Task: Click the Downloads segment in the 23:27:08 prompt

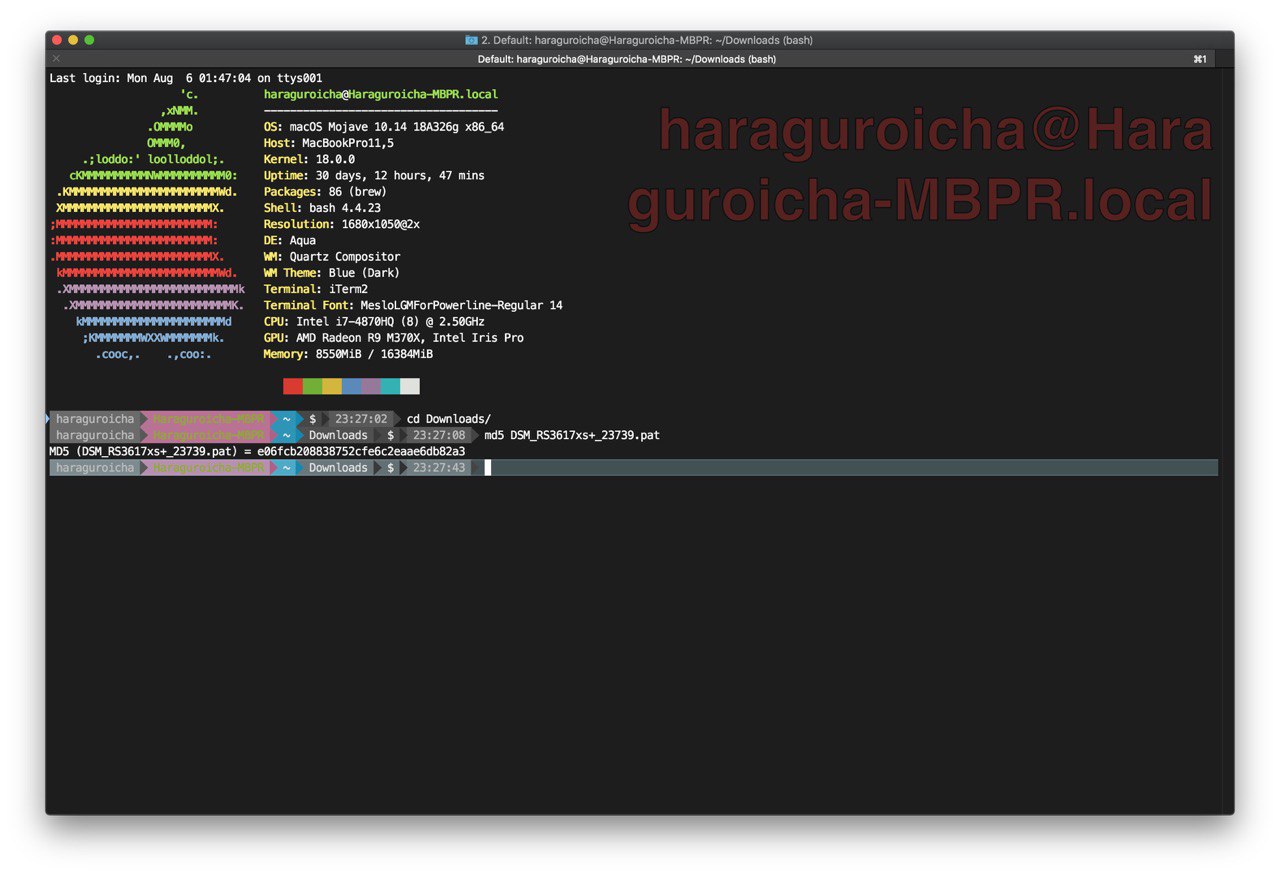Action: tap(338, 435)
